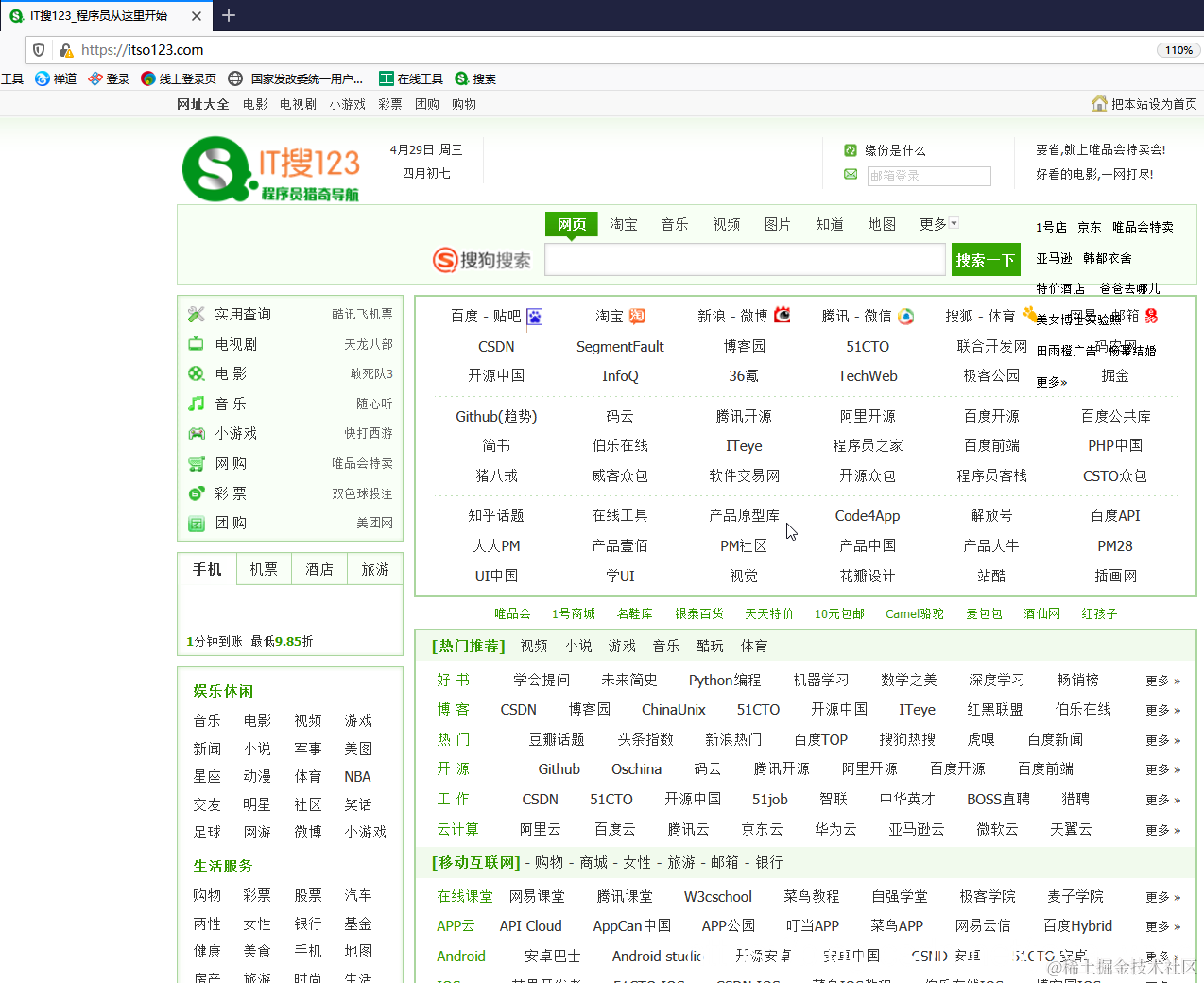1204x983 pixels.
Task: Expand 更多 in the 热门 row
Action: tap(1163, 740)
